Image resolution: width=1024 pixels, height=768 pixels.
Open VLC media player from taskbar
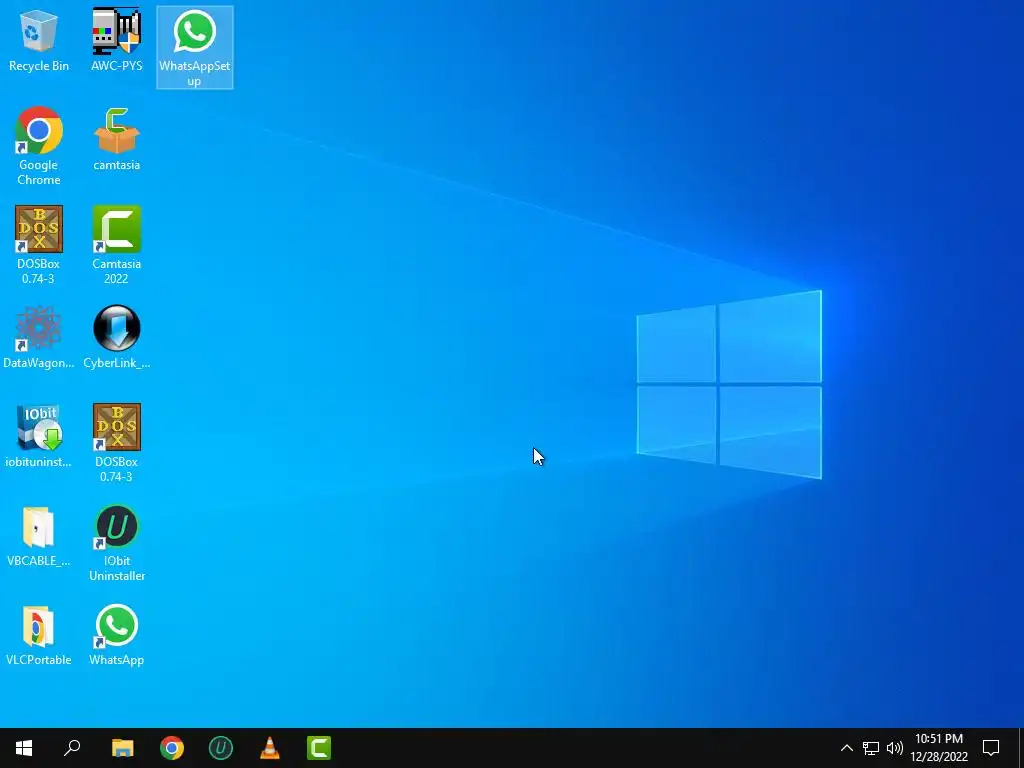[x=270, y=748]
